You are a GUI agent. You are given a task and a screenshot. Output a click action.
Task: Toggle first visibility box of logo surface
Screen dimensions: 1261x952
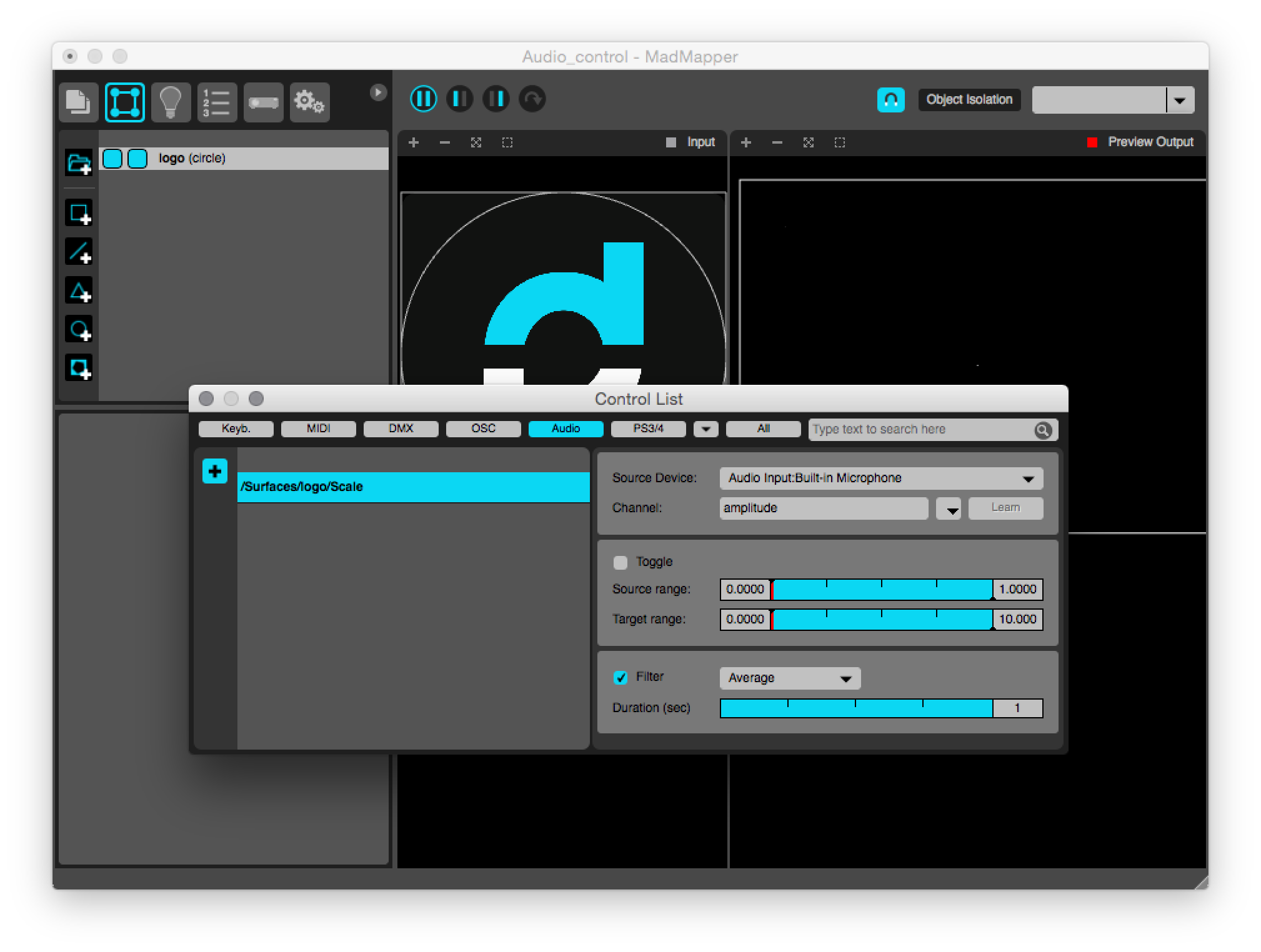pyautogui.click(x=112, y=159)
